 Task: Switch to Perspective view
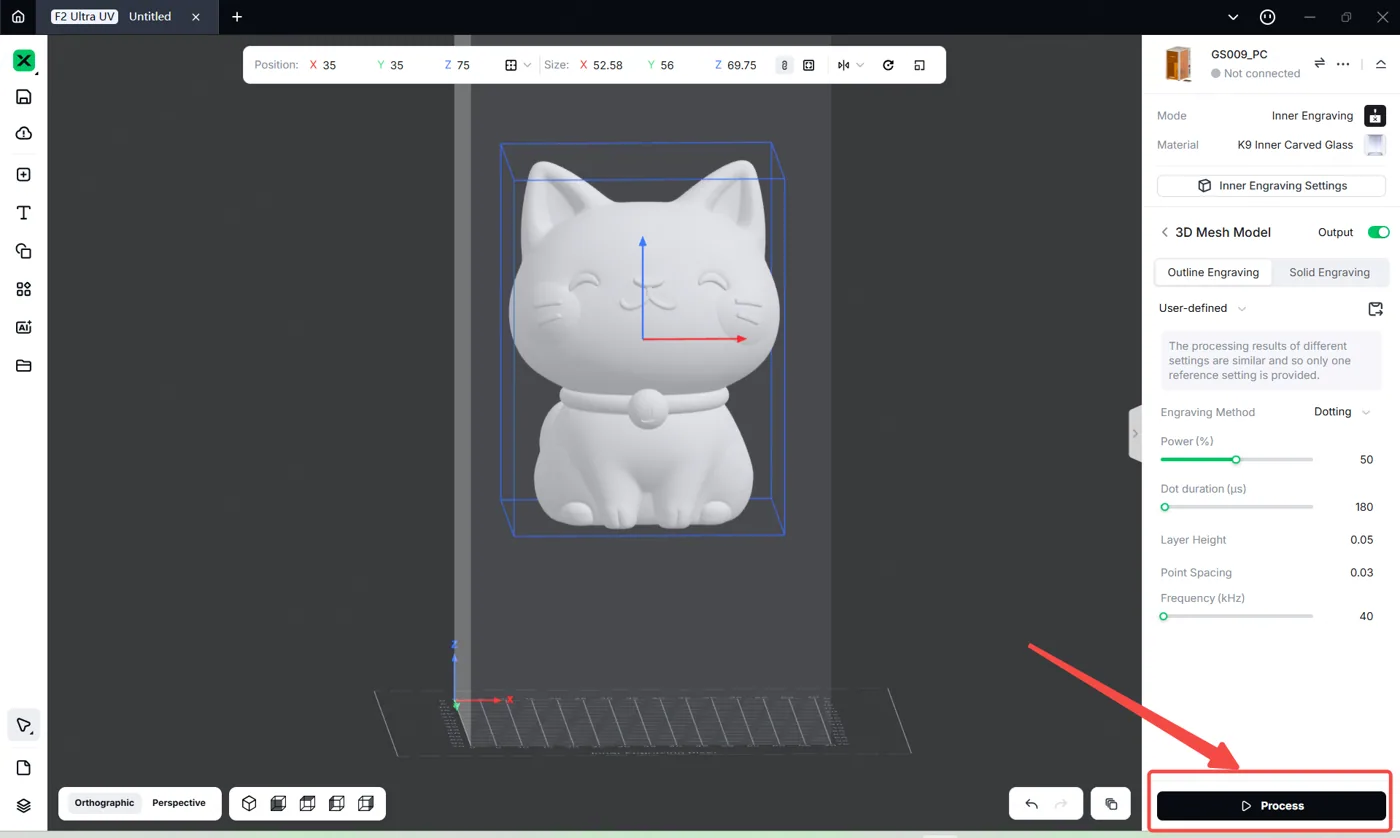(x=179, y=803)
